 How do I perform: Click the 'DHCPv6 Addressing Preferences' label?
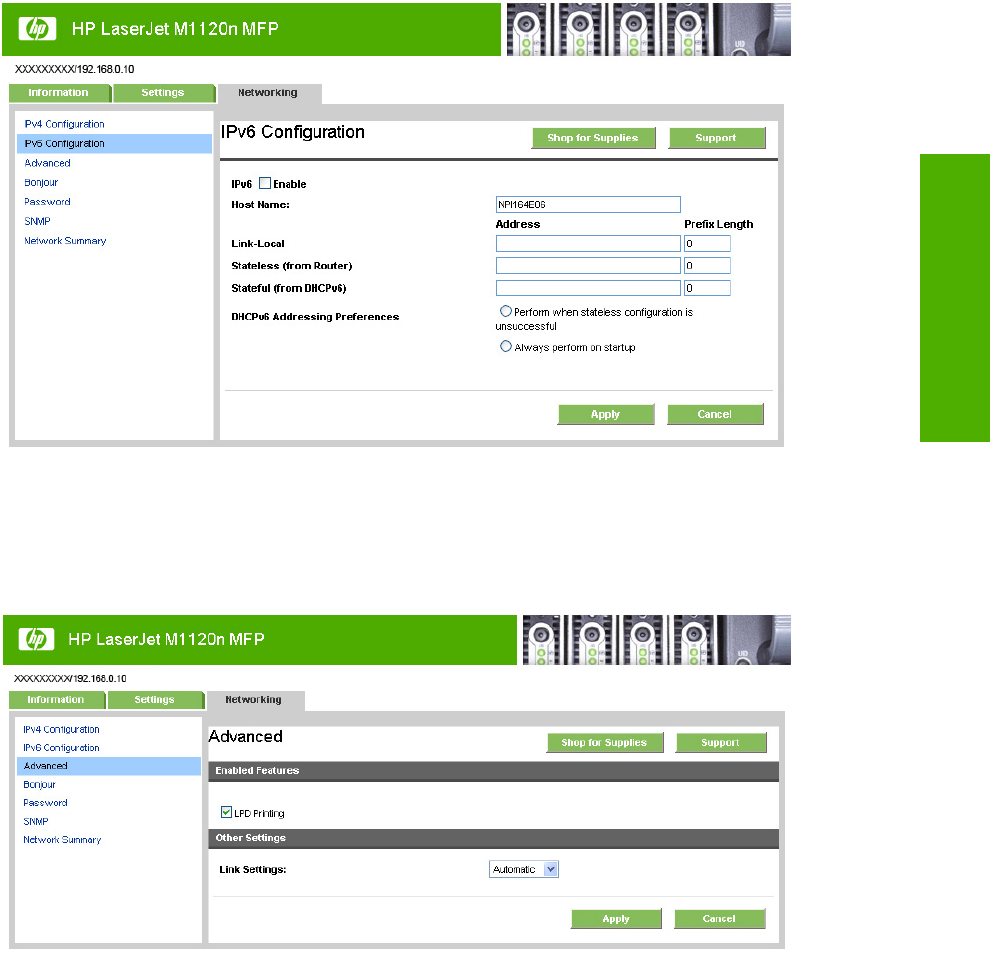315,316
